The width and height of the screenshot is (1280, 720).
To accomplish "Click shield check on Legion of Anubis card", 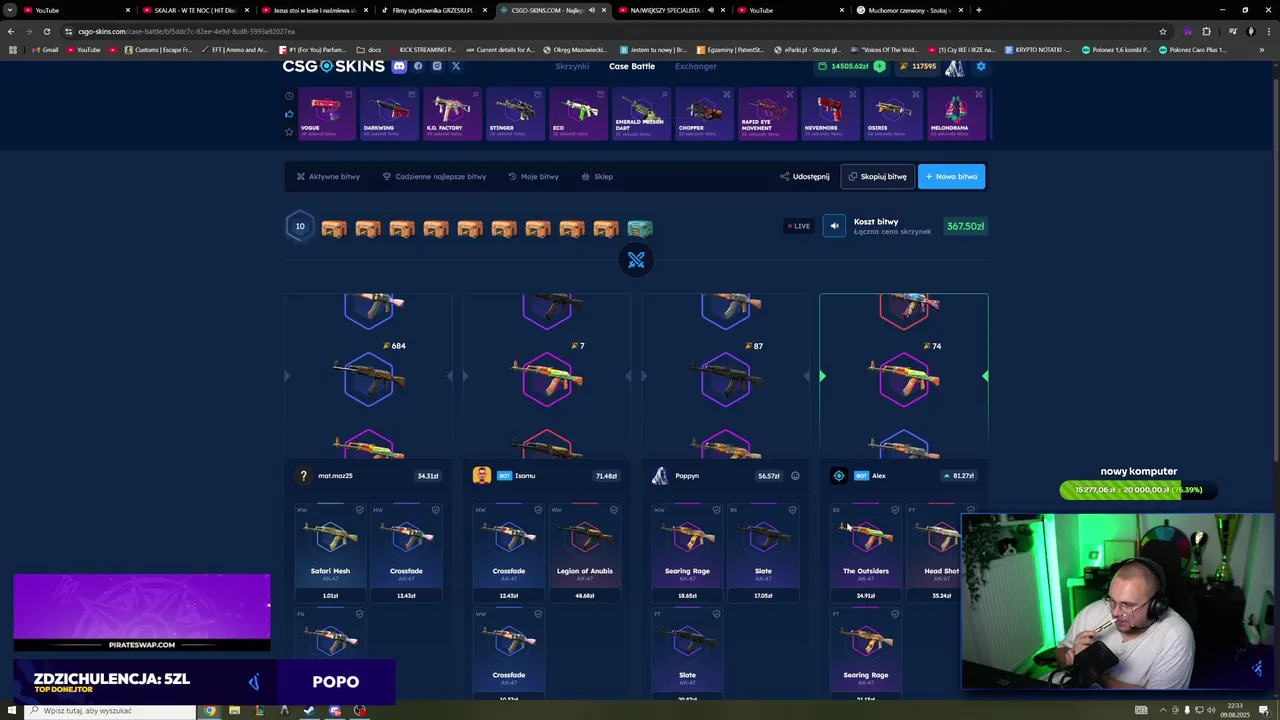I will 614,510.
